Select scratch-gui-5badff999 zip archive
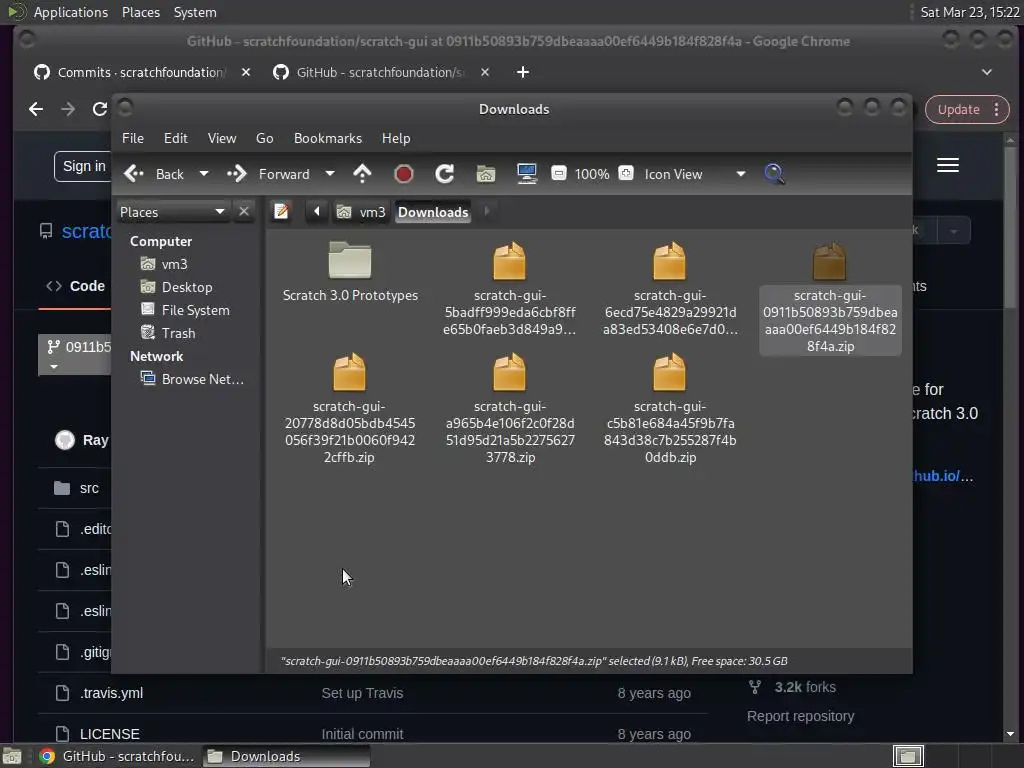Viewport: 1024px width, 768px height. pyautogui.click(x=510, y=289)
